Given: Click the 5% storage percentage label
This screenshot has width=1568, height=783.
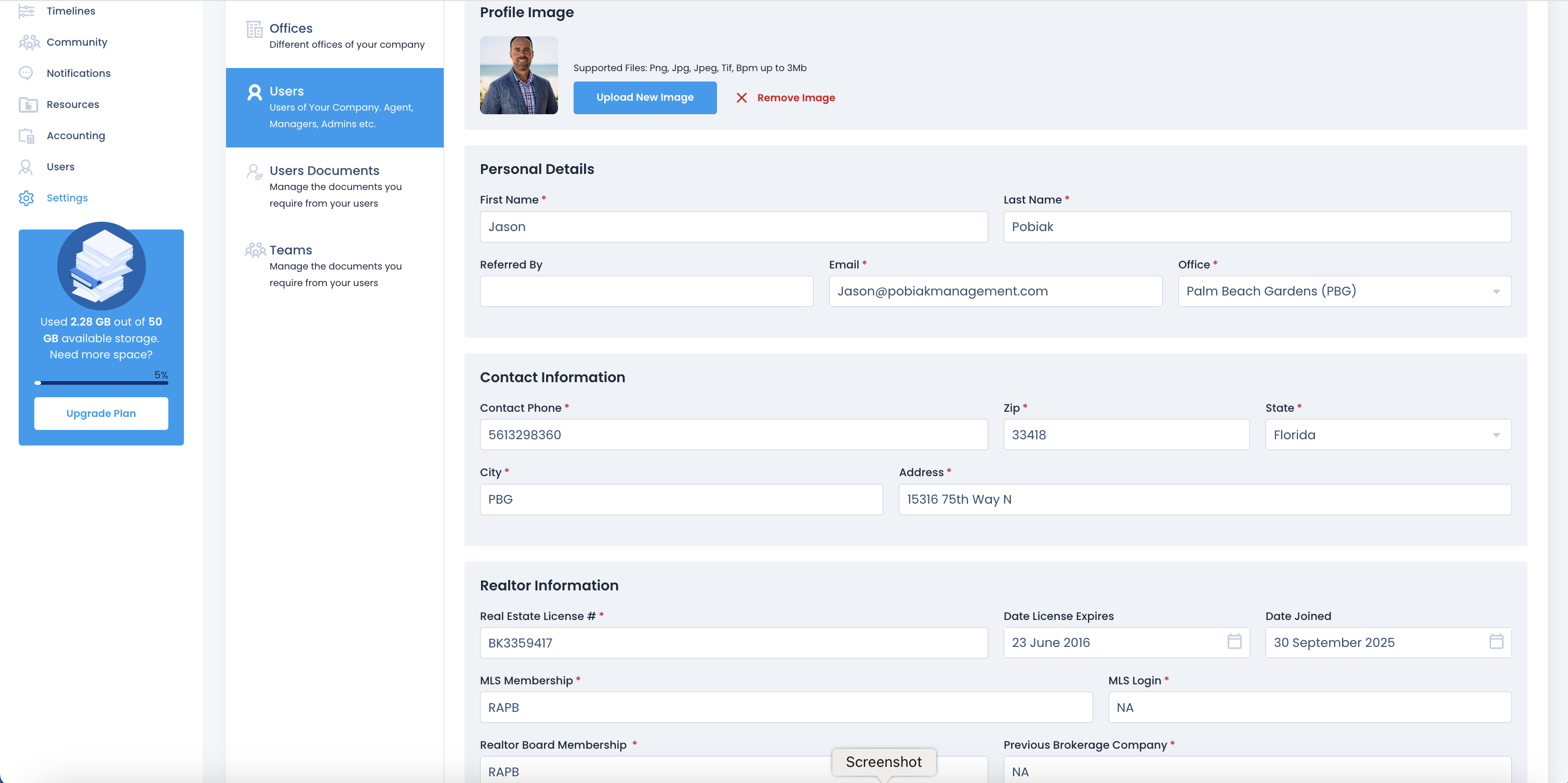Looking at the screenshot, I should tap(161, 375).
